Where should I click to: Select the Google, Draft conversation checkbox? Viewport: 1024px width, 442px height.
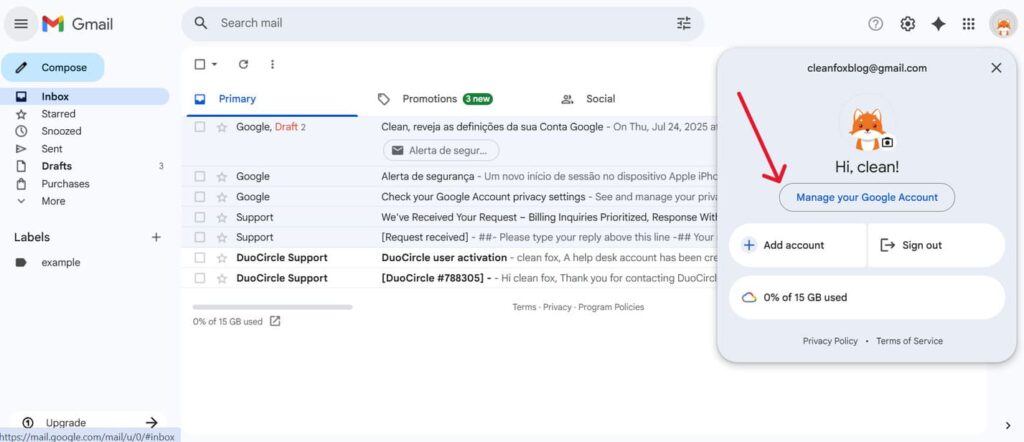click(200, 127)
